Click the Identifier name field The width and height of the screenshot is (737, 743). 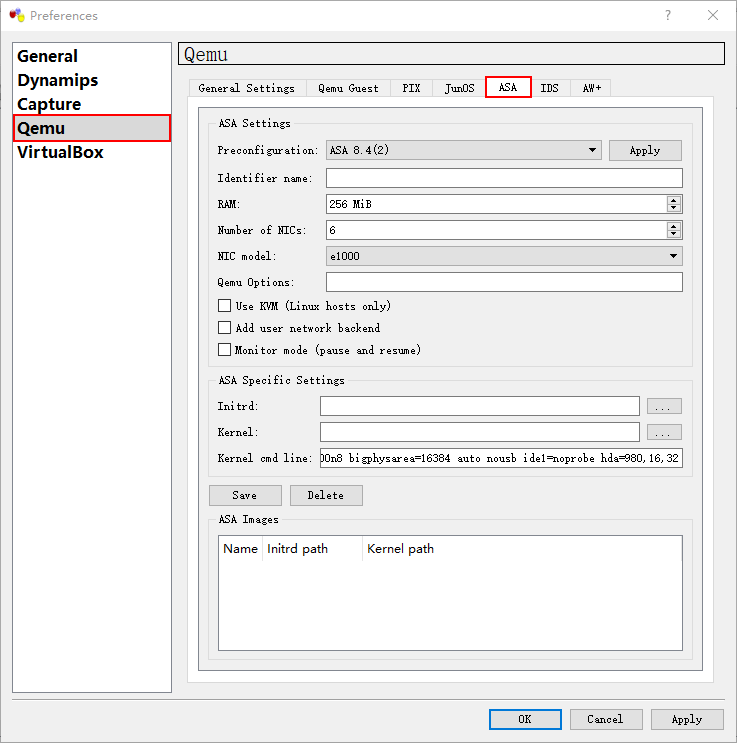504,178
